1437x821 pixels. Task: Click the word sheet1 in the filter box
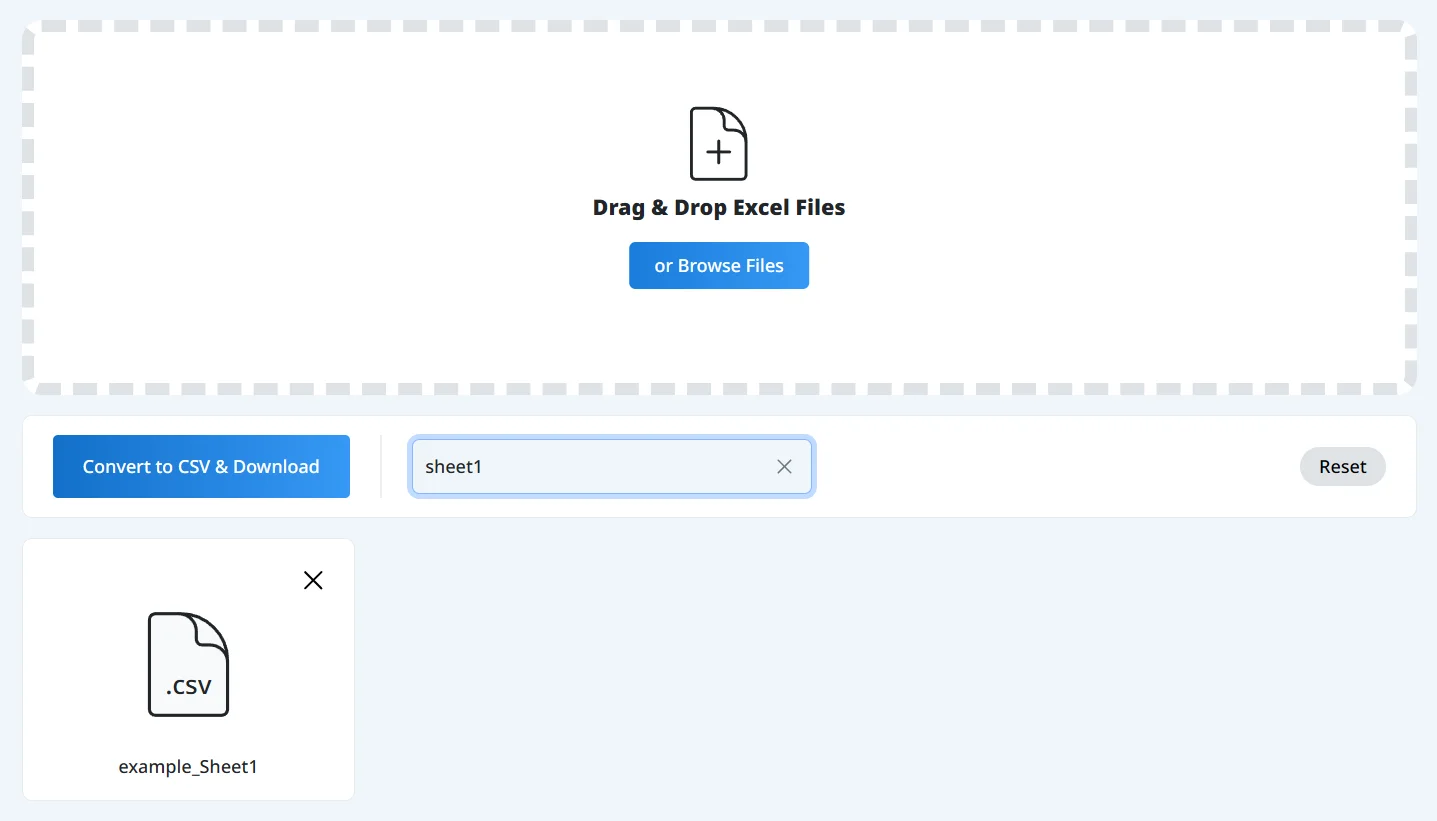454,467
